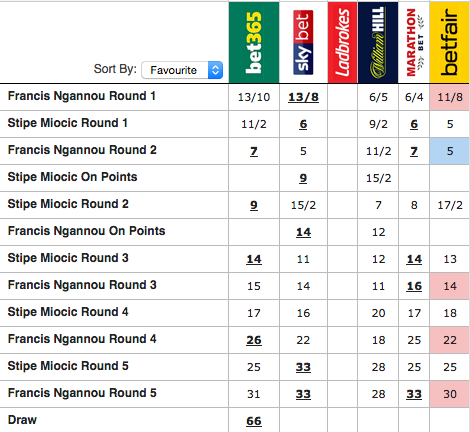This screenshot has width=470, height=432.
Task: Click the Francis Ngannou Round 1 label
Action: tap(82, 96)
